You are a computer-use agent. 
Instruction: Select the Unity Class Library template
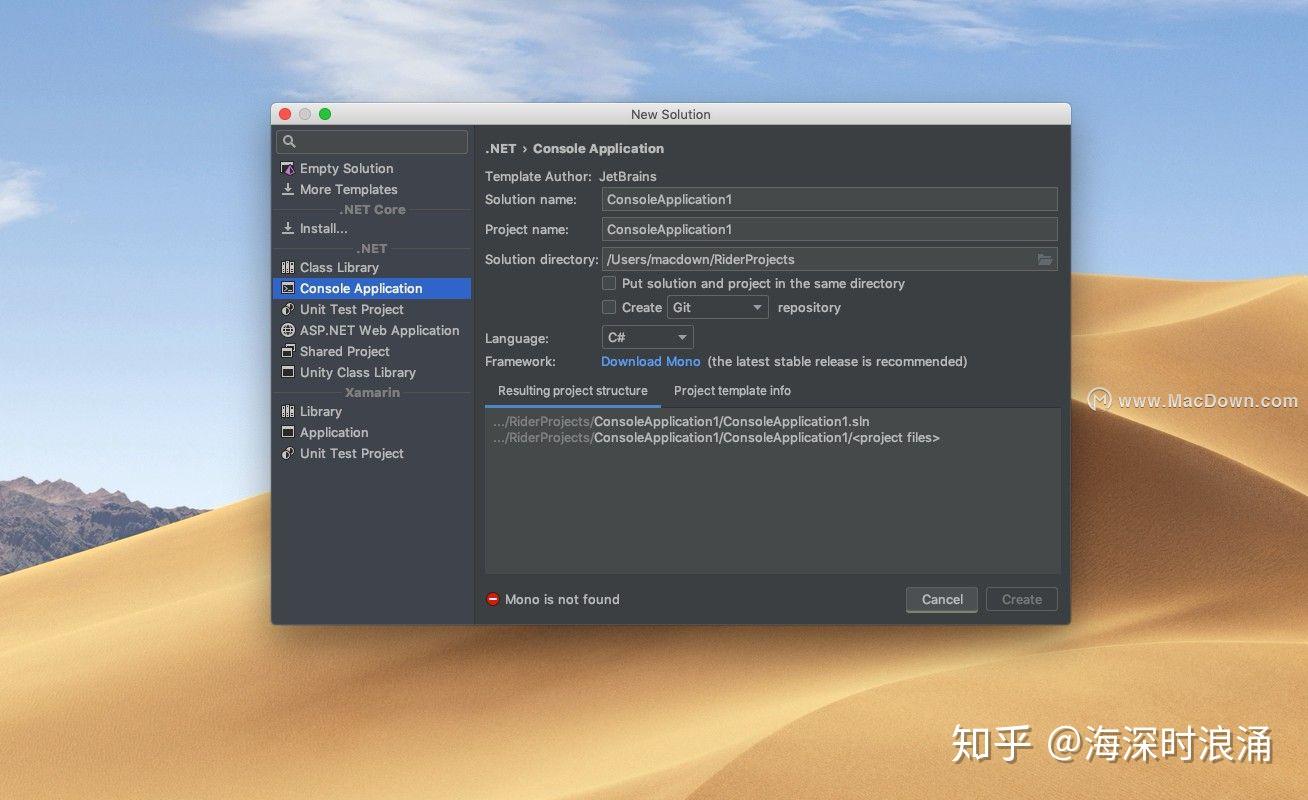pos(357,372)
